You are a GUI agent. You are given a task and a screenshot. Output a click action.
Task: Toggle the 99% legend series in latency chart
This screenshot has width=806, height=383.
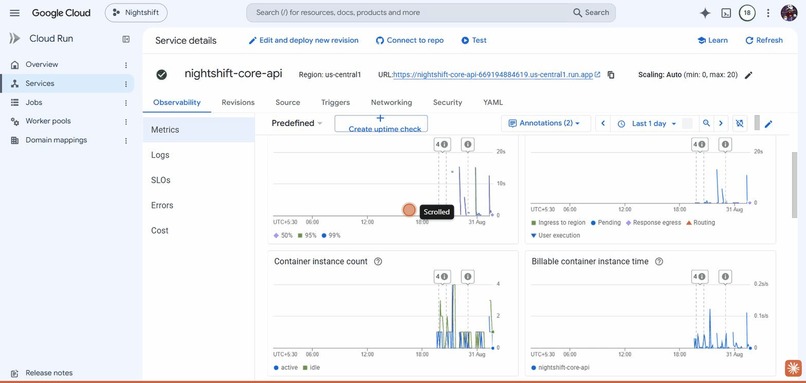(331, 235)
